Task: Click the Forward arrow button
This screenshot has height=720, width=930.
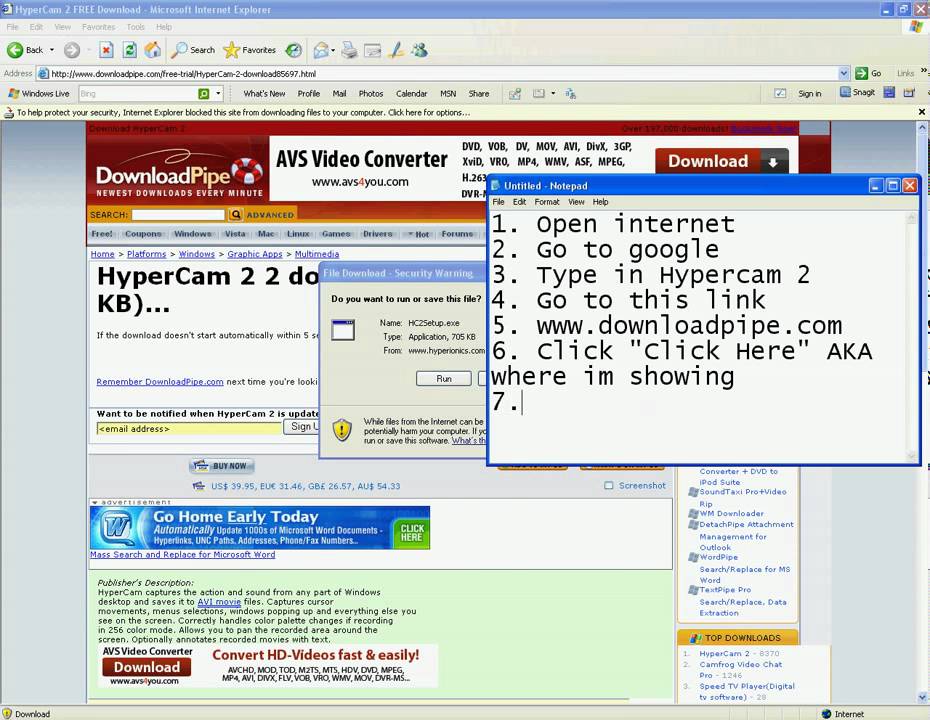Action: (72, 50)
